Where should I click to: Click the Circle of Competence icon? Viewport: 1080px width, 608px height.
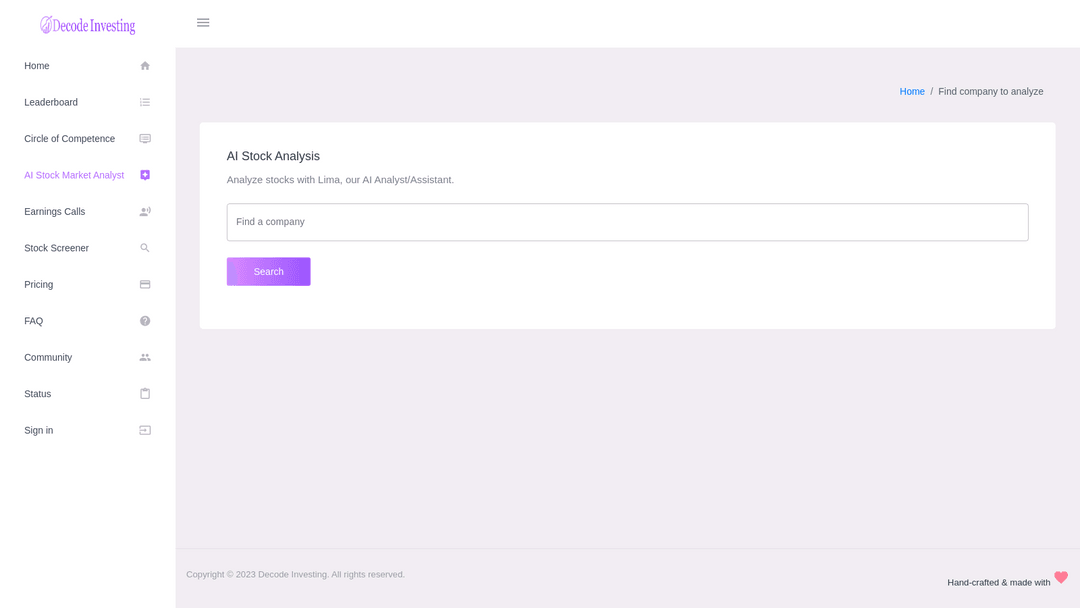[145, 139]
